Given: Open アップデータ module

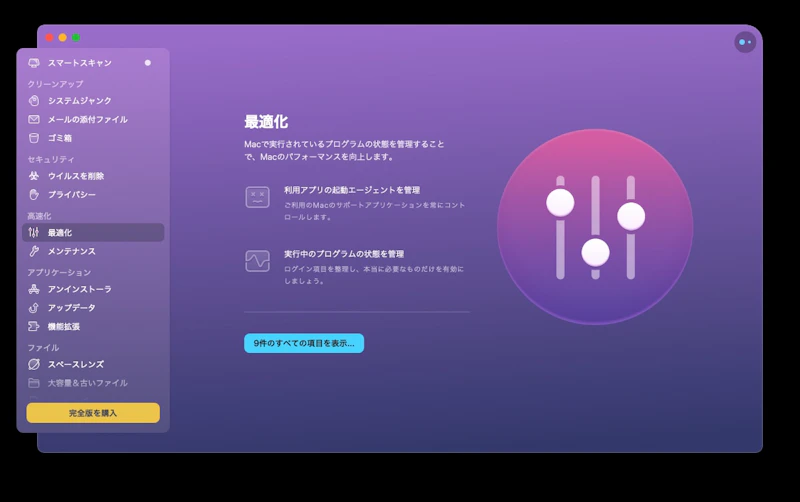Looking at the screenshot, I should (93, 308).
